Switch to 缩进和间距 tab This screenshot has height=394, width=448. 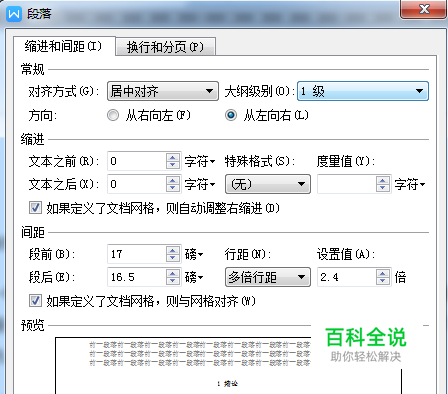pos(64,46)
